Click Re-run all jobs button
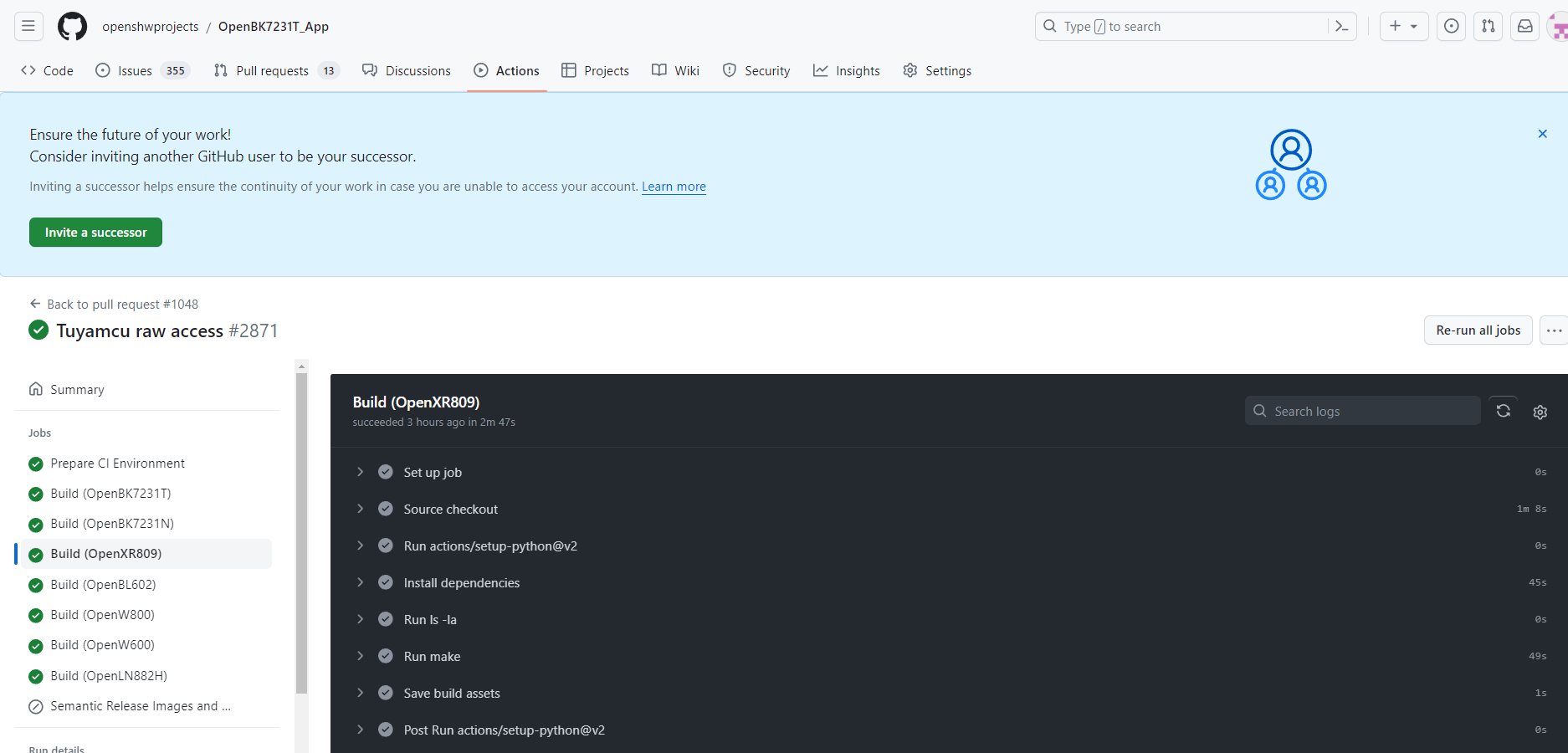This screenshot has width=1568, height=753. (x=1478, y=330)
